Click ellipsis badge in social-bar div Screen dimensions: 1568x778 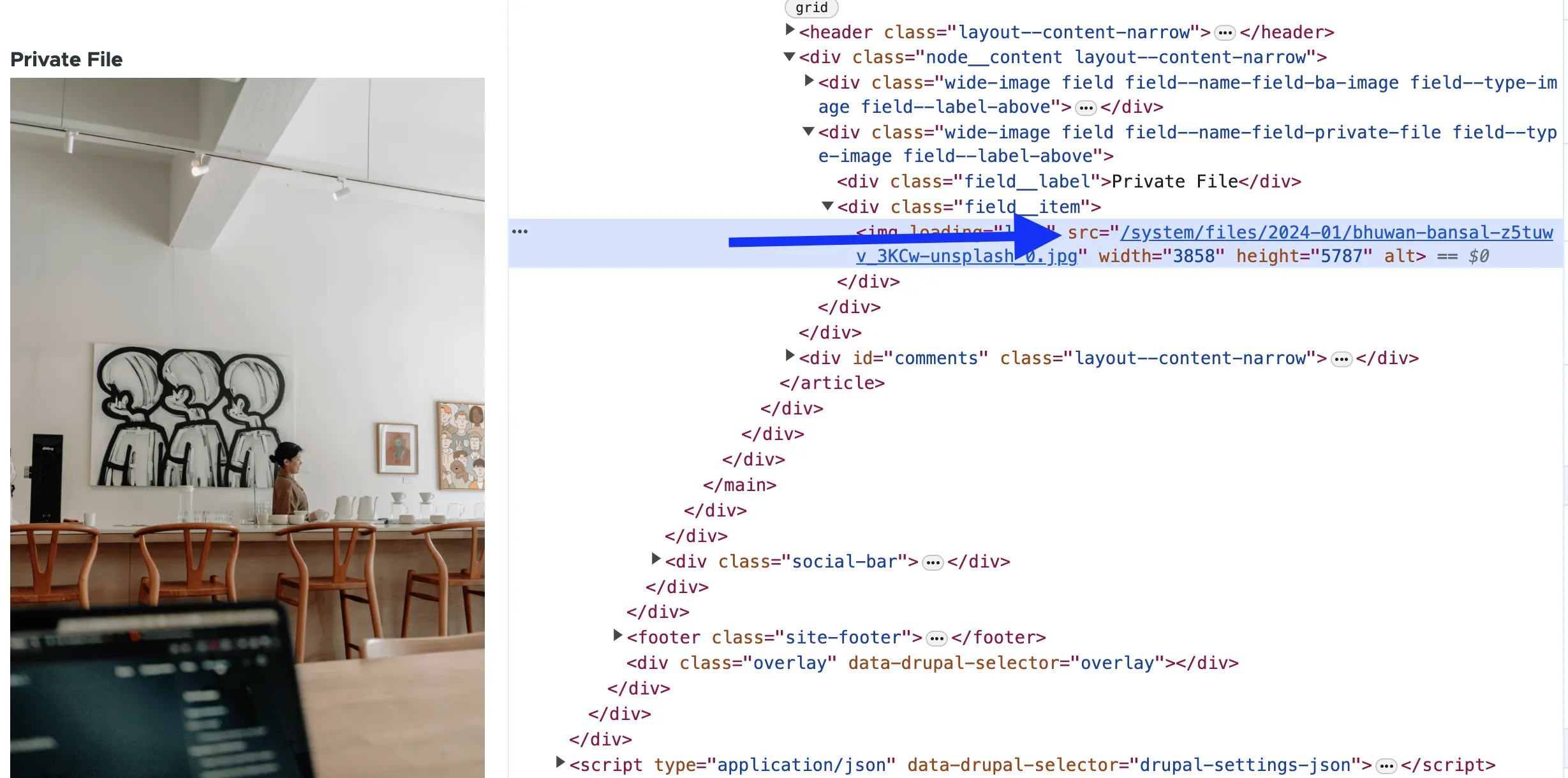(x=933, y=562)
